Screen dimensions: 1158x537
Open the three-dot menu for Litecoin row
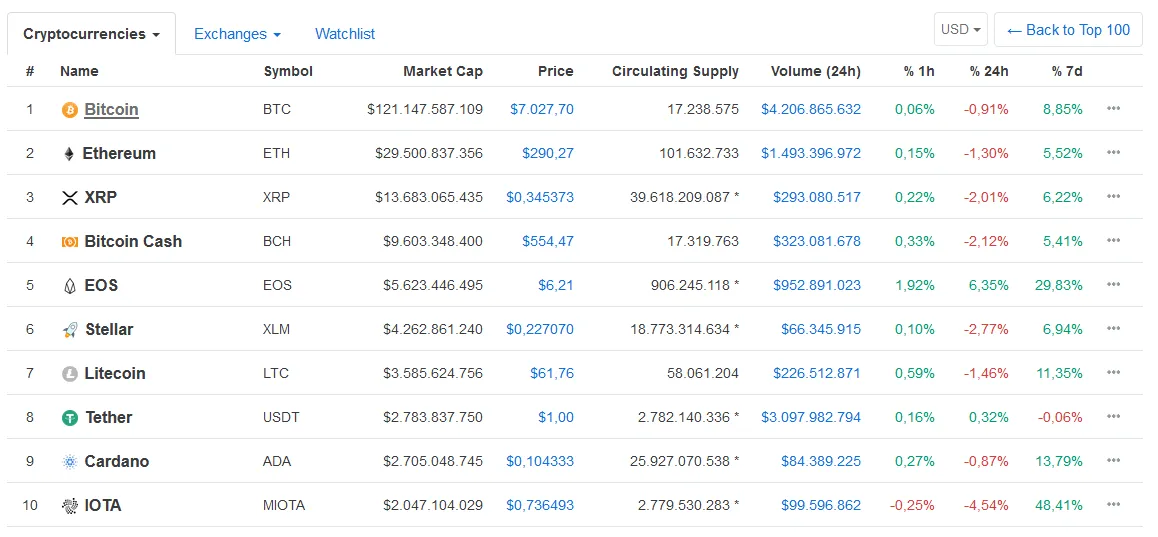tap(1114, 373)
